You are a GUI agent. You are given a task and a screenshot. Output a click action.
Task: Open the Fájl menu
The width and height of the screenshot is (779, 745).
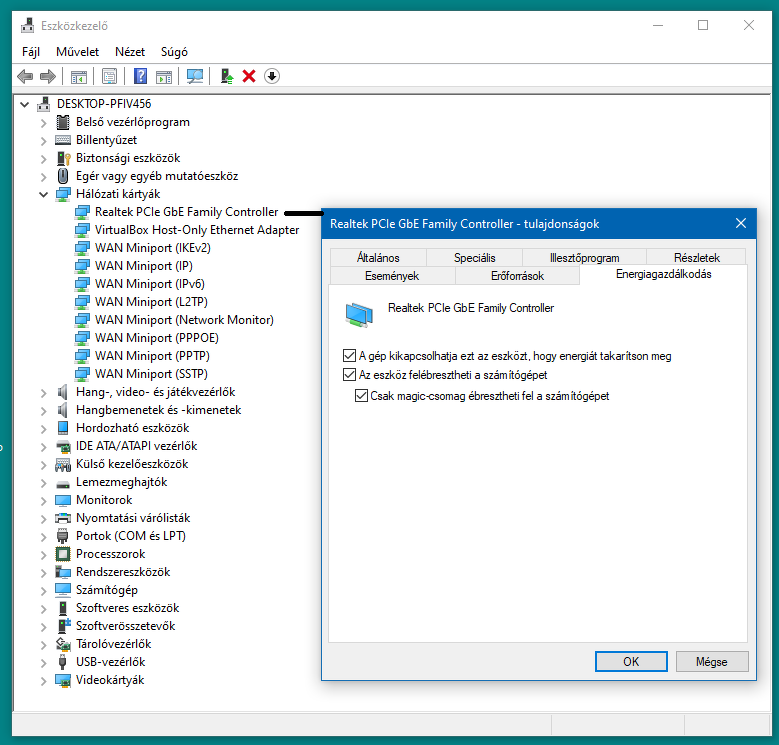pos(31,52)
